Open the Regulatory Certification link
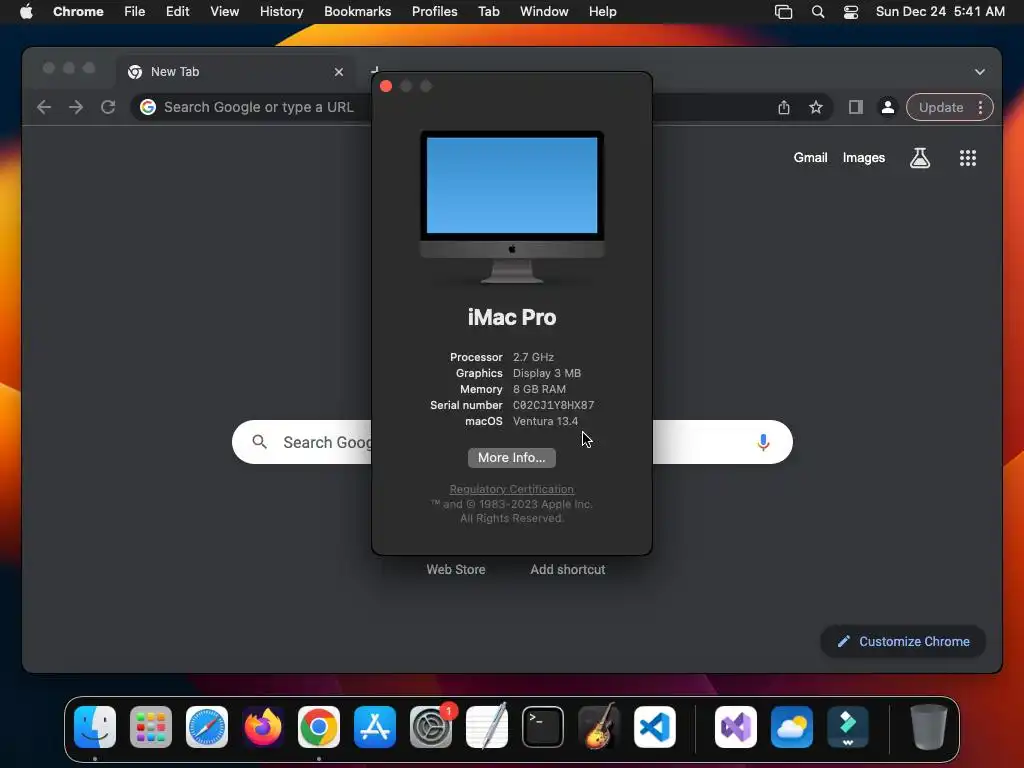1024x768 pixels. pos(512,489)
